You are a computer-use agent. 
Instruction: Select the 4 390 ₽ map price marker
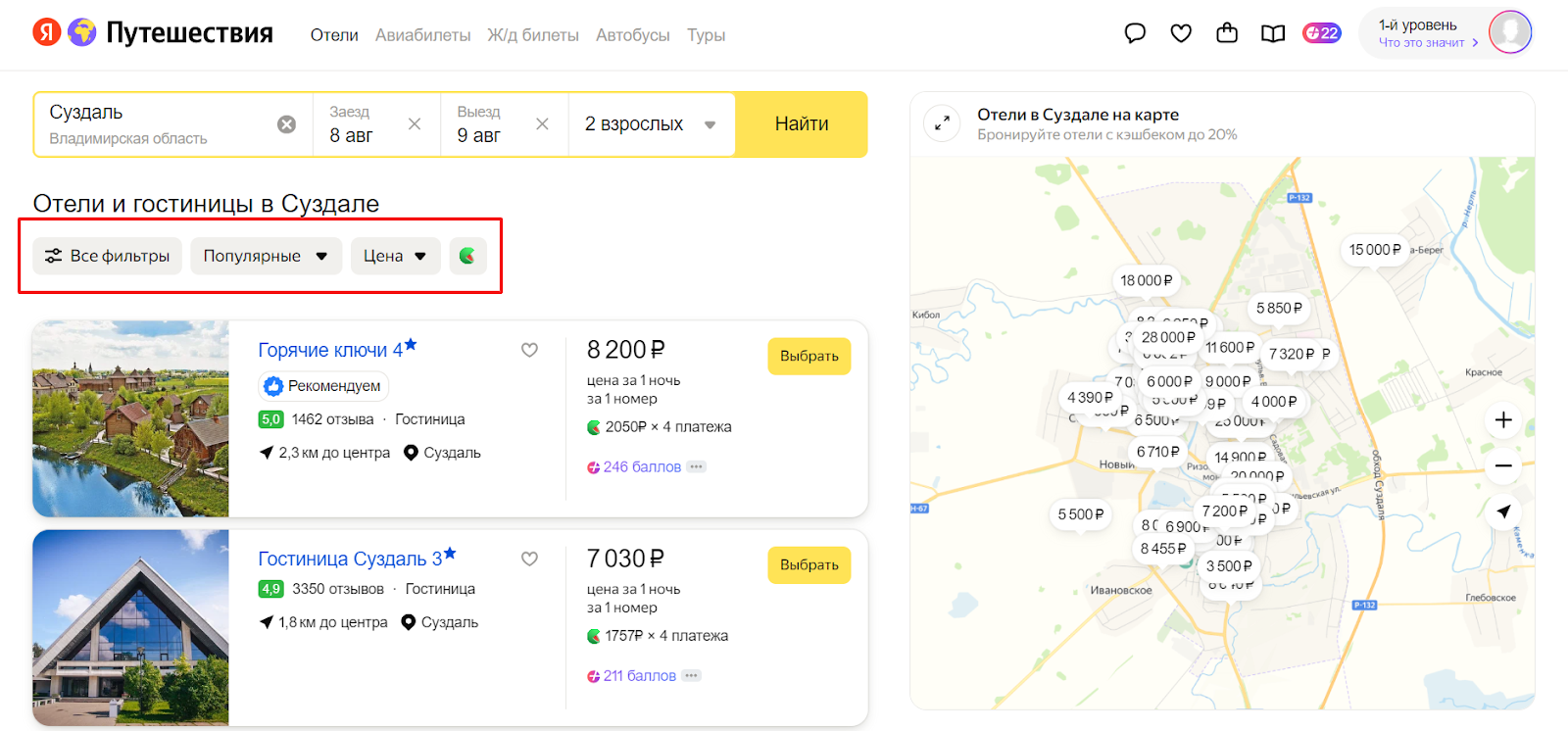click(1090, 397)
